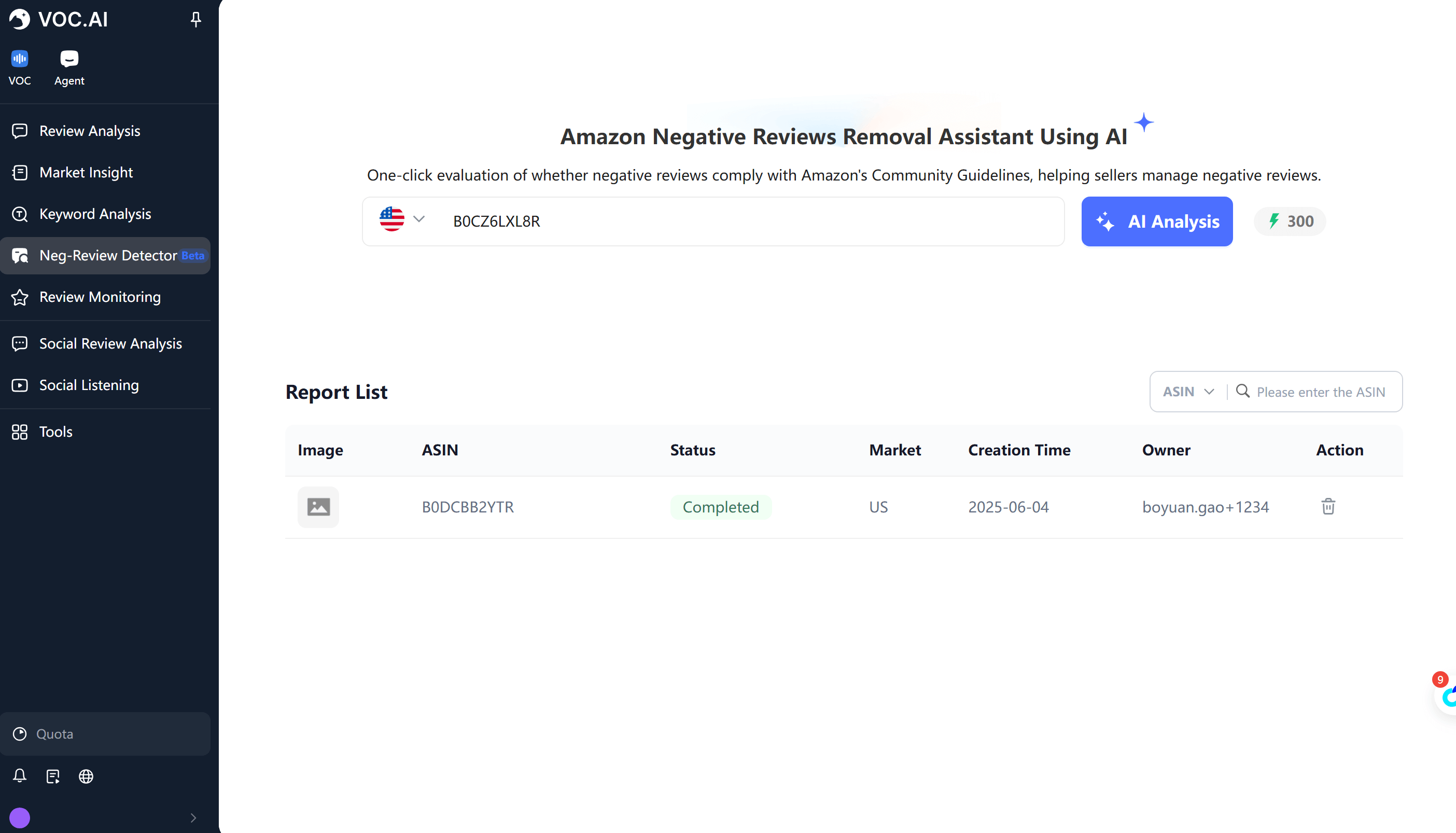
Task: Click the VOC waveform icon
Action: (x=19, y=59)
